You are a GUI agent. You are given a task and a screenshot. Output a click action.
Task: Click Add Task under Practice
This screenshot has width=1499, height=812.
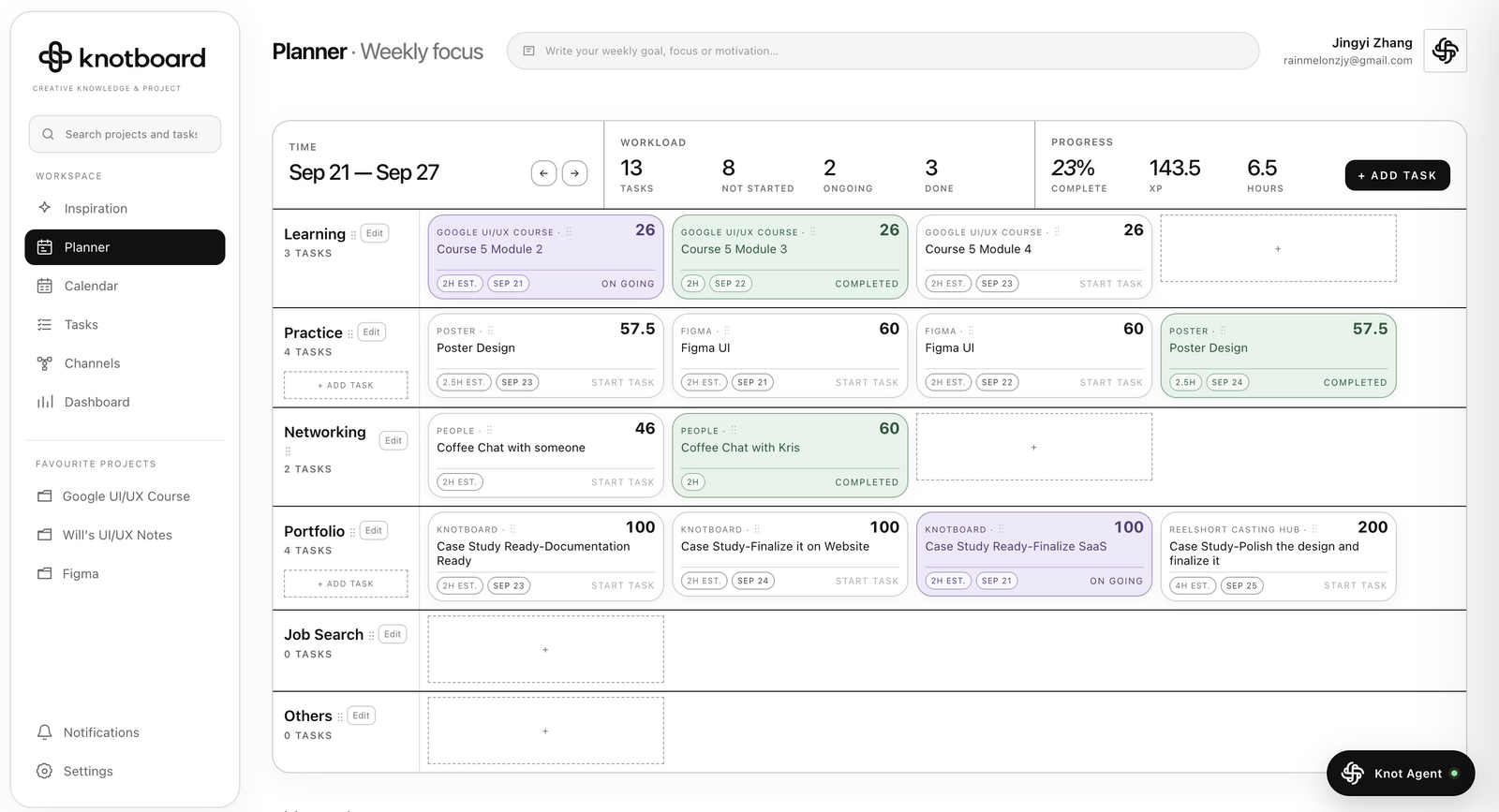click(x=346, y=385)
